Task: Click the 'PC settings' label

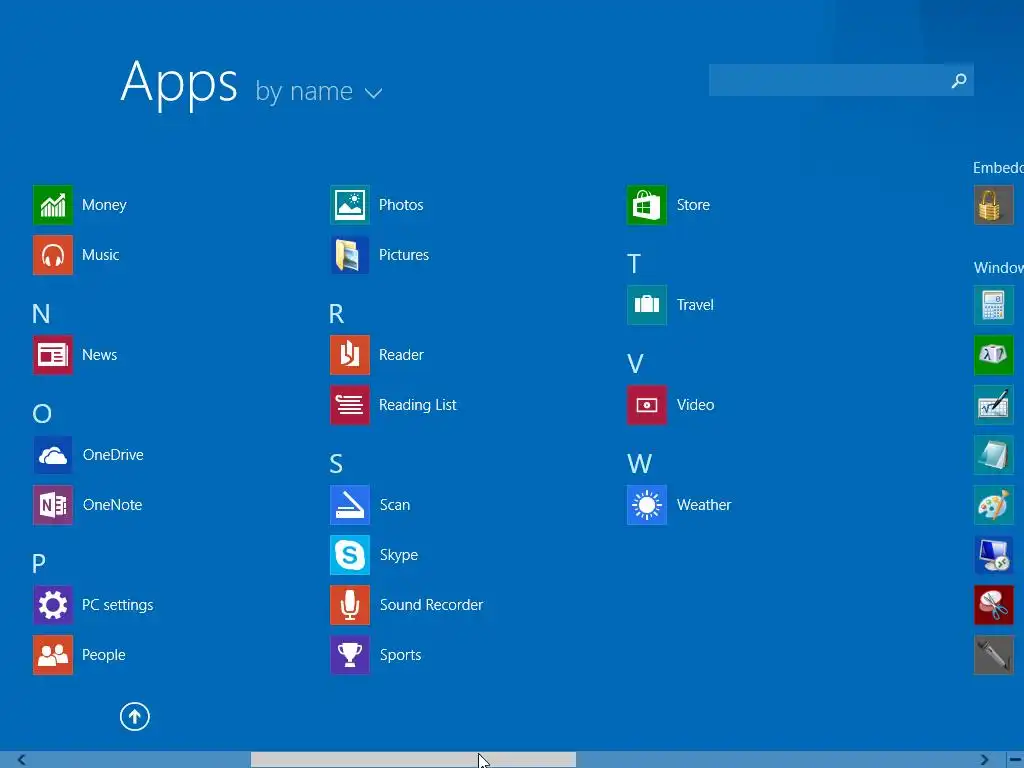Action: pyautogui.click(x=118, y=605)
